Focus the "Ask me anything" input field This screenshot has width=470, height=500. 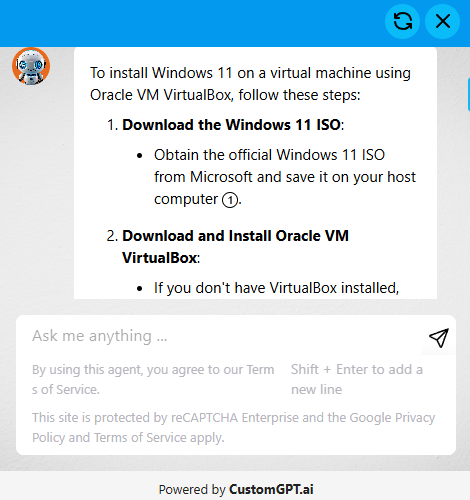tap(227, 336)
